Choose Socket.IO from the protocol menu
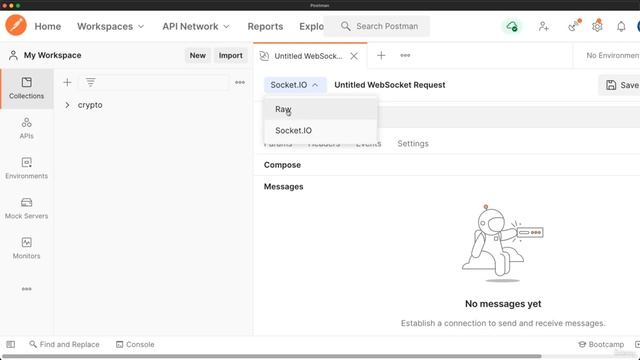Image resolution: width=640 pixels, height=360 pixels. point(321,131)
